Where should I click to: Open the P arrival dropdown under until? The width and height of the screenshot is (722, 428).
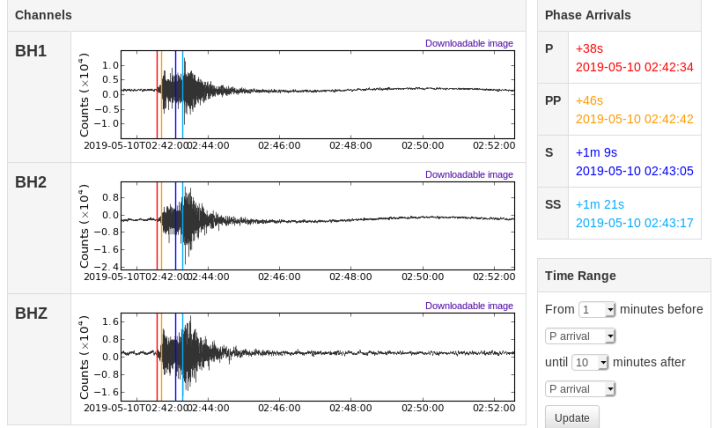point(580,389)
